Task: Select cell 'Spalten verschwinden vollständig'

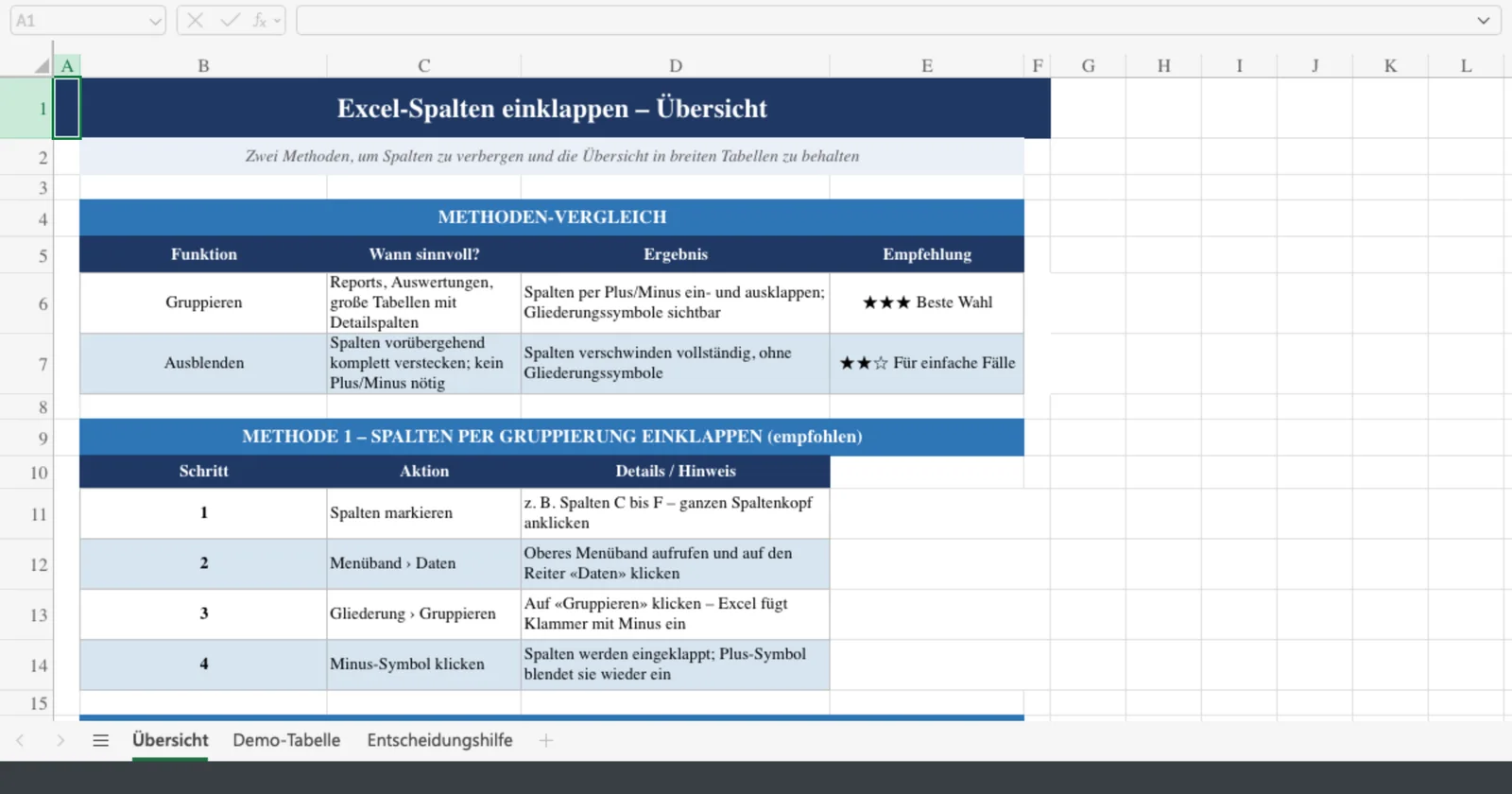Action: [676, 363]
